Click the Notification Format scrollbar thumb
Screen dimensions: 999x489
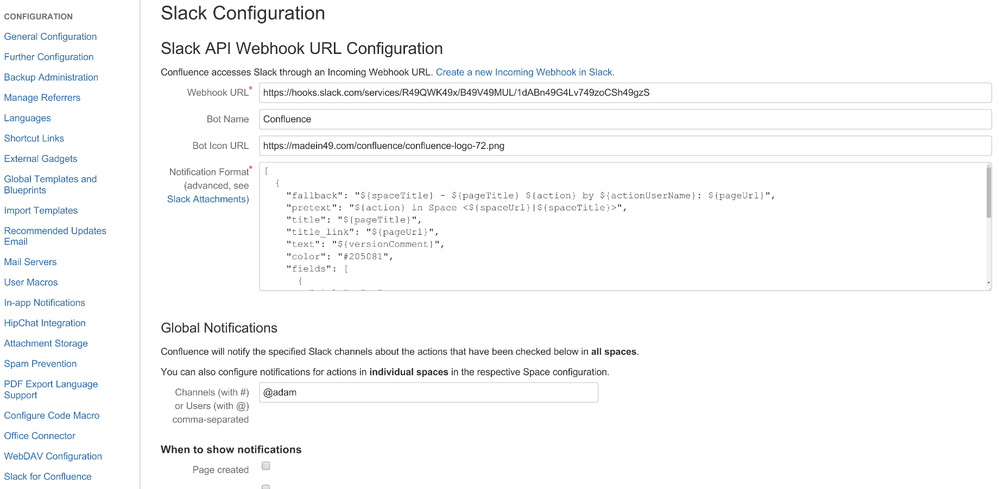(988, 192)
